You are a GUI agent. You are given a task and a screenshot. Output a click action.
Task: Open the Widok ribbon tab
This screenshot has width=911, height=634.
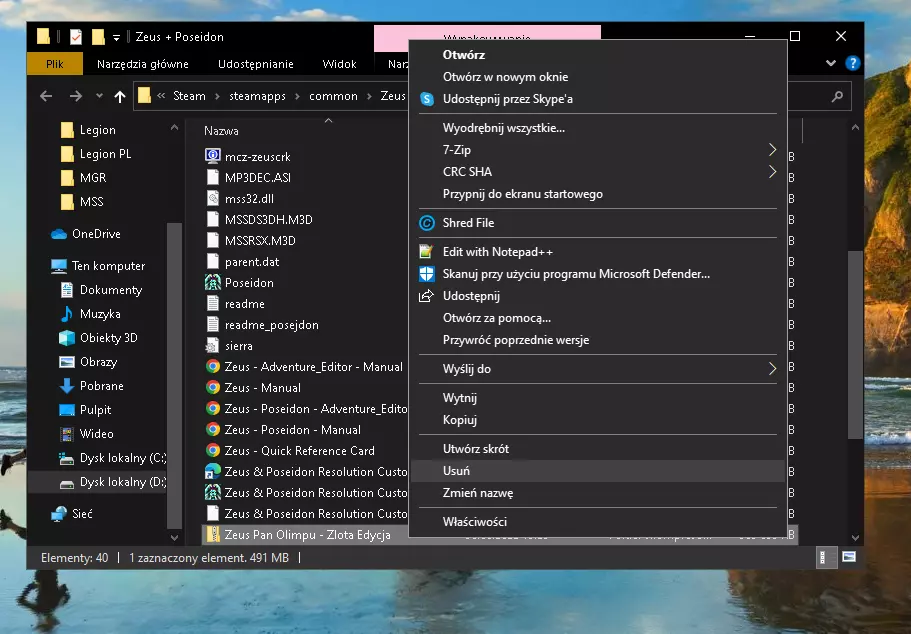pyautogui.click(x=339, y=64)
